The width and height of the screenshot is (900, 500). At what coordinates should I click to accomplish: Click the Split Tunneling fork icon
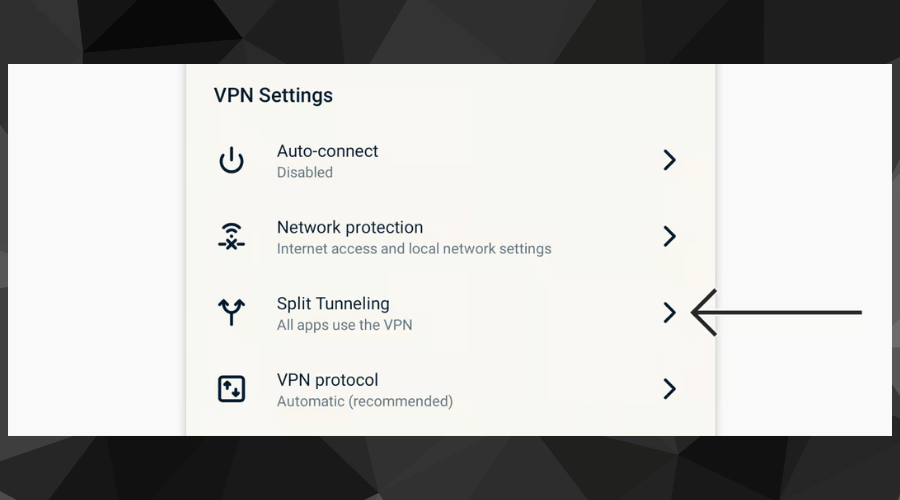tap(231, 312)
